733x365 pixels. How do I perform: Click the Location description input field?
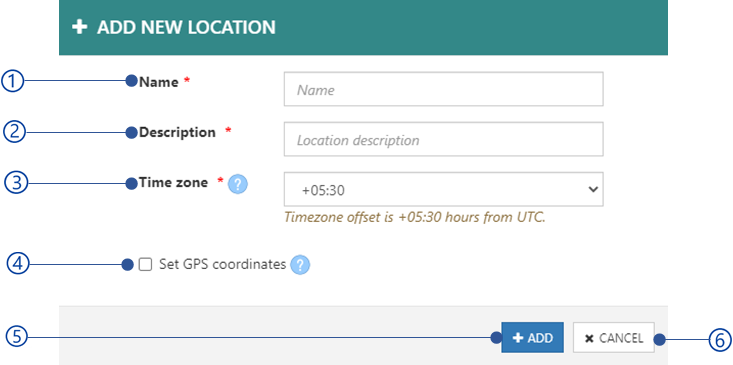(443, 139)
